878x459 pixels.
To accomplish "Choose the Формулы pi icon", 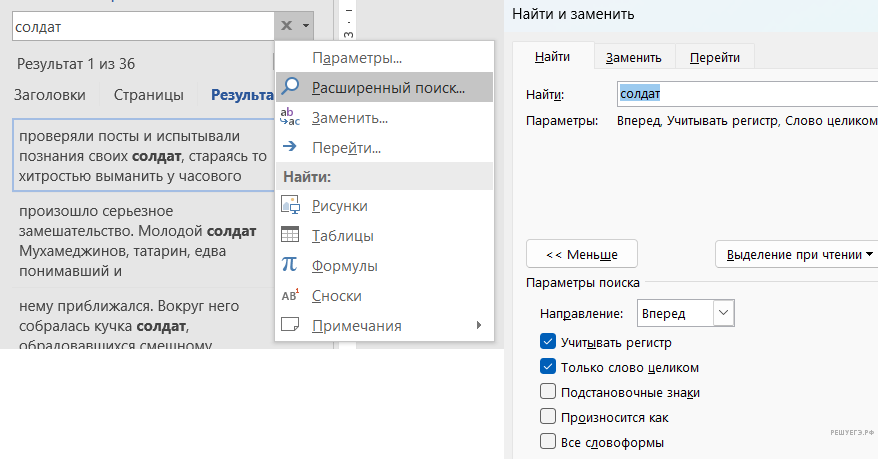I will (x=291, y=265).
